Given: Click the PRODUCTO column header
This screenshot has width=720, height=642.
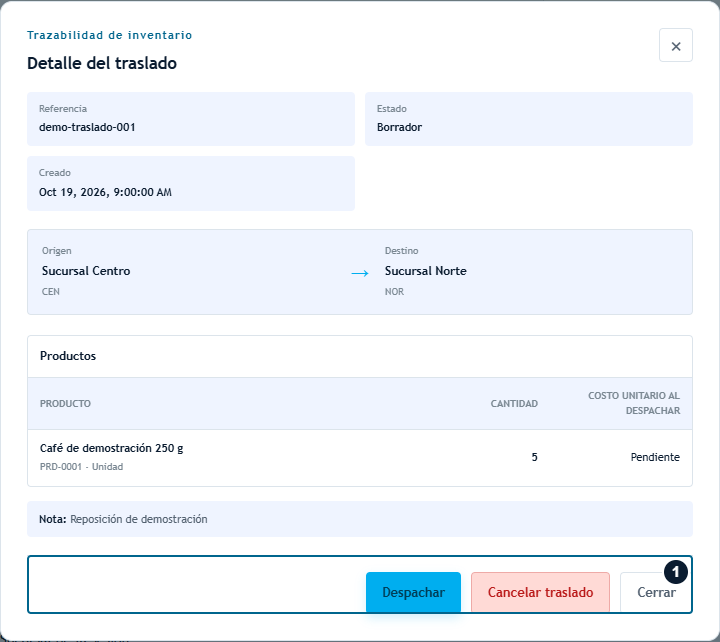Looking at the screenshot, I should tap(65, 404).
